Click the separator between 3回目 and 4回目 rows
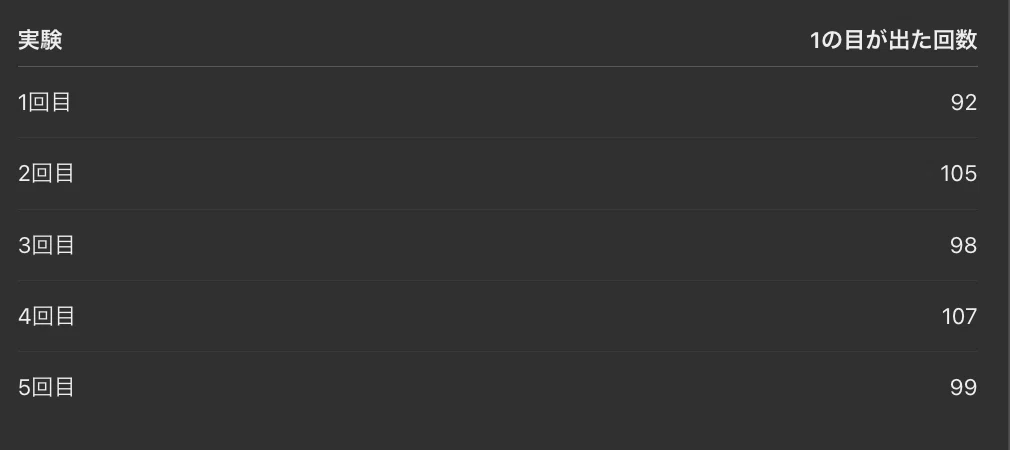The width and height of the screenshot is (1010, 450). (498, 280)
